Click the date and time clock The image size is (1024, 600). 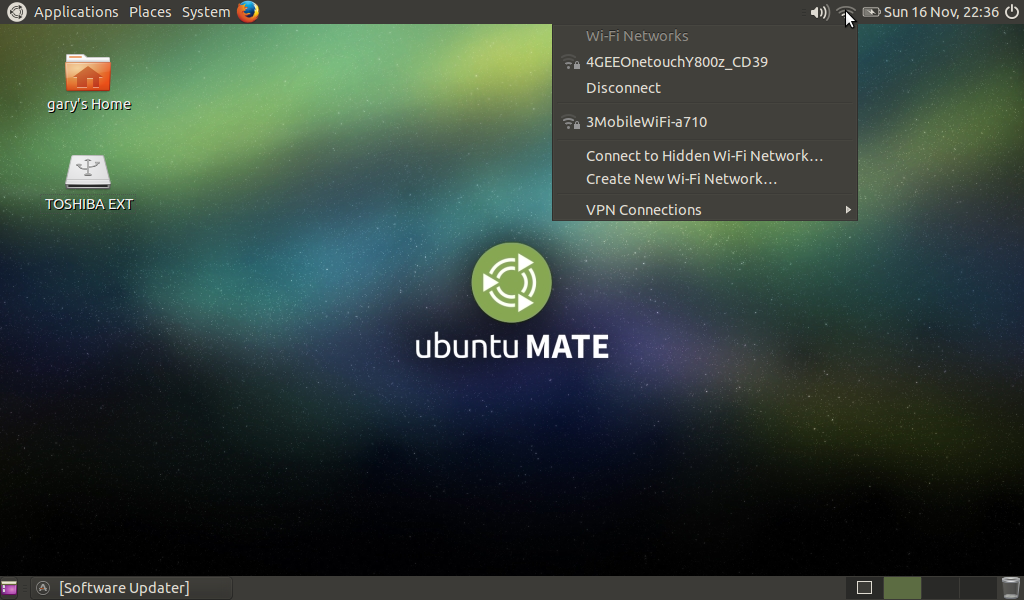pos(941,12)
